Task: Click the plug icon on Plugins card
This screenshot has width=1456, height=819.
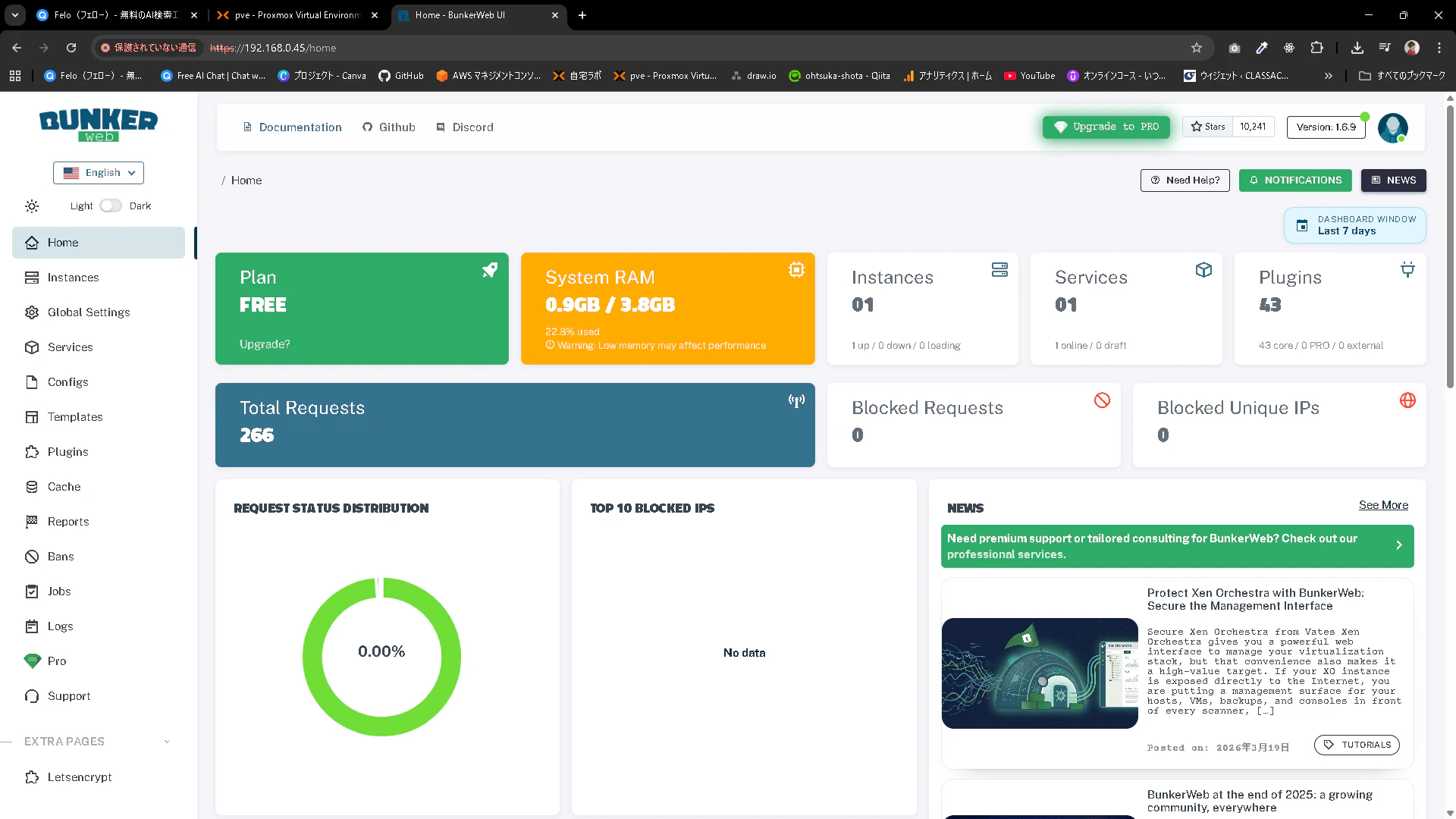Action: click(x=1407, y=270)
